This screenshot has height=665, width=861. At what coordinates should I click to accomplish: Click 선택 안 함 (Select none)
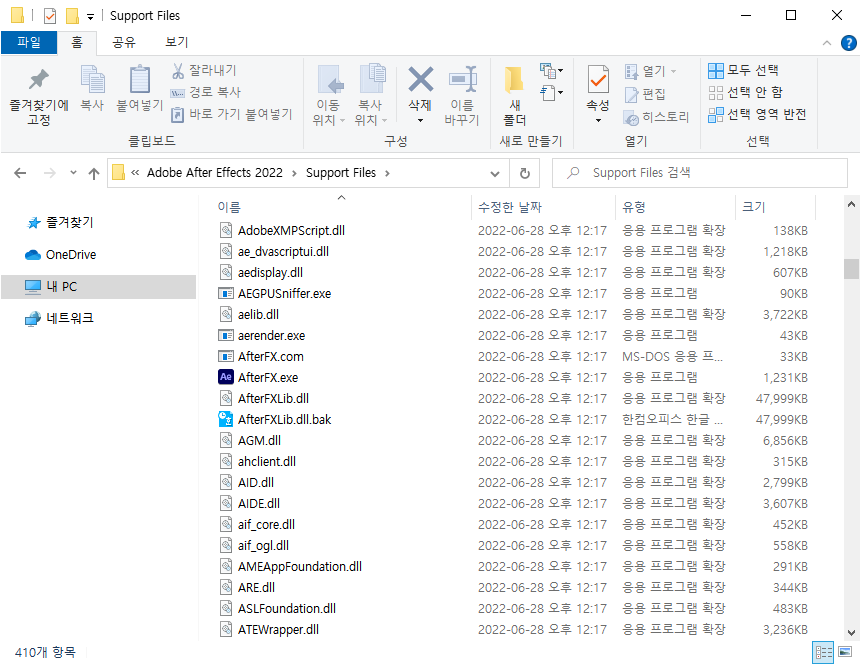pyautogui.click(x=746, y=92)
